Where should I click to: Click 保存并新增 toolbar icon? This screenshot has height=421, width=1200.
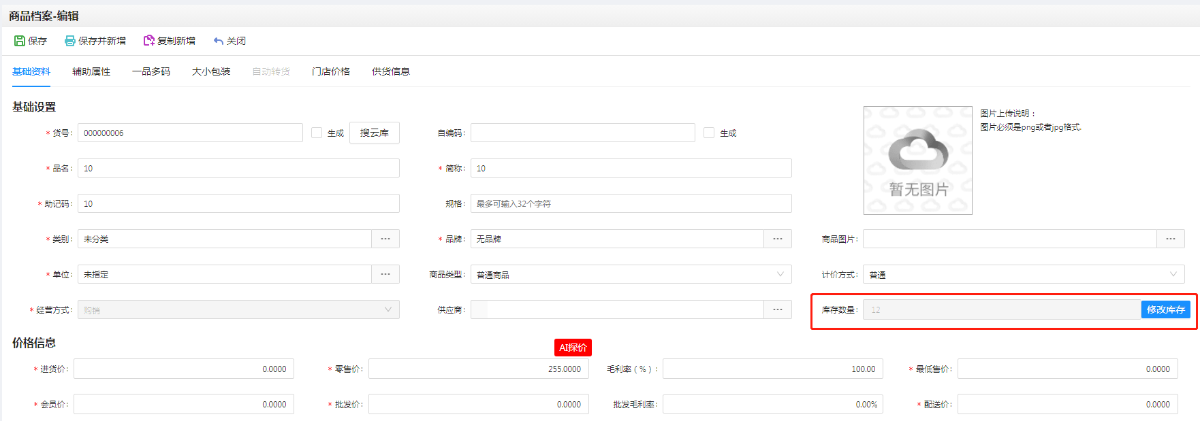[x=70, y=41]
